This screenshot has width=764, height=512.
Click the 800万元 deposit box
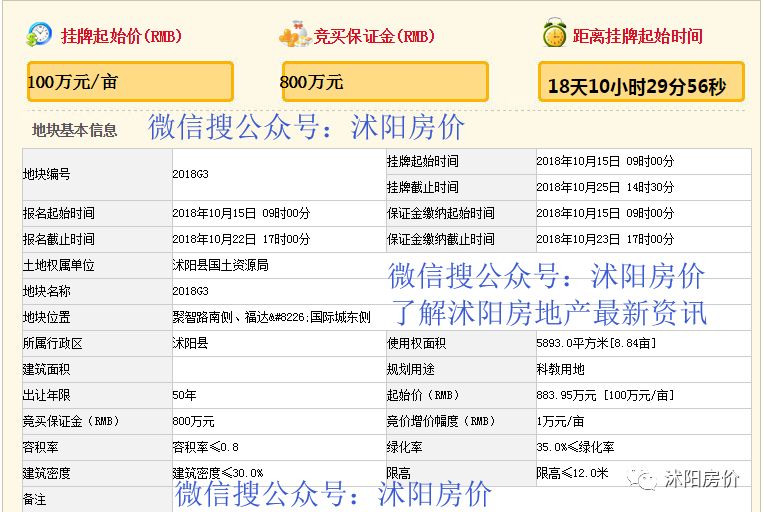click(x=385, y=82)
